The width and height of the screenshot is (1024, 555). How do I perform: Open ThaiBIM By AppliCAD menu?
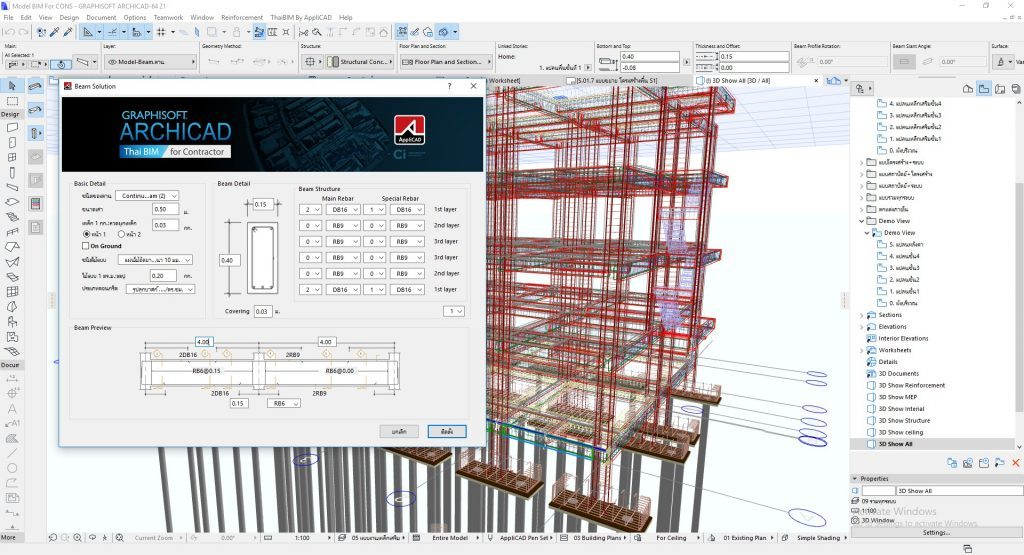coord(301,18)
